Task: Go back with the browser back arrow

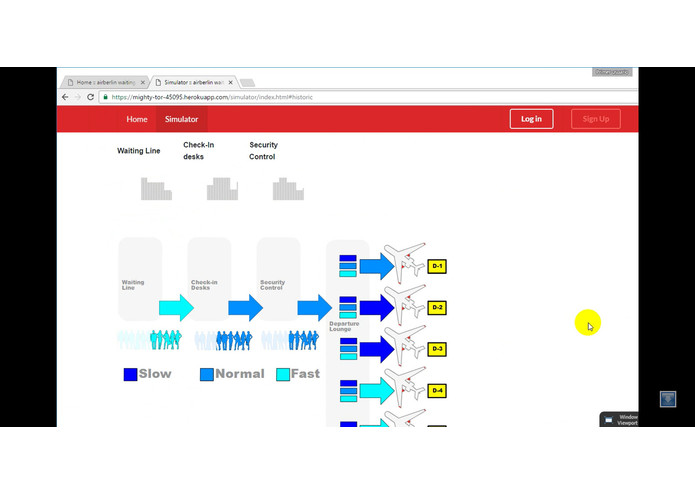Action: (x=65, y=97)
